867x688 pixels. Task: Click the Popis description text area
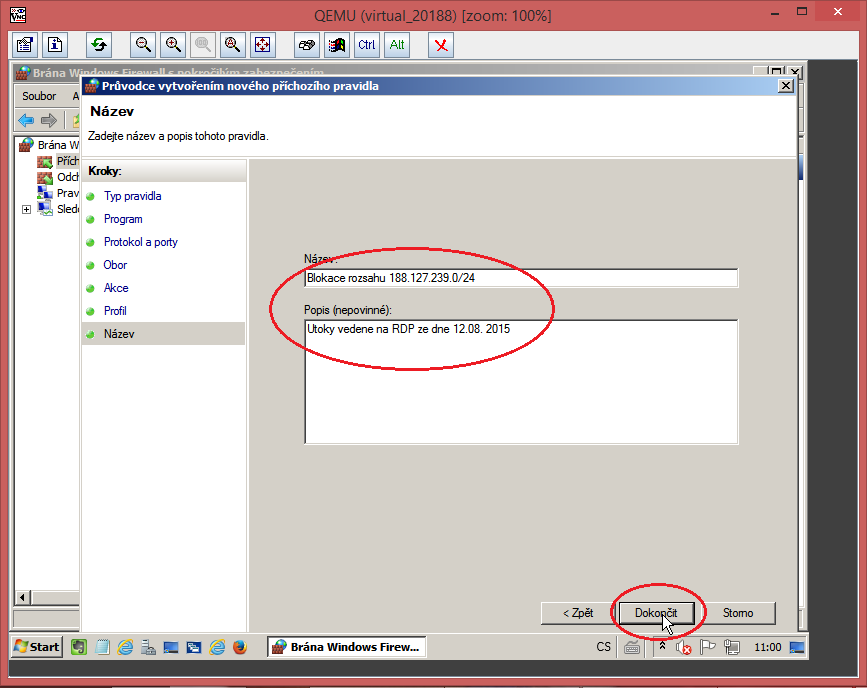tap(521, 382)
